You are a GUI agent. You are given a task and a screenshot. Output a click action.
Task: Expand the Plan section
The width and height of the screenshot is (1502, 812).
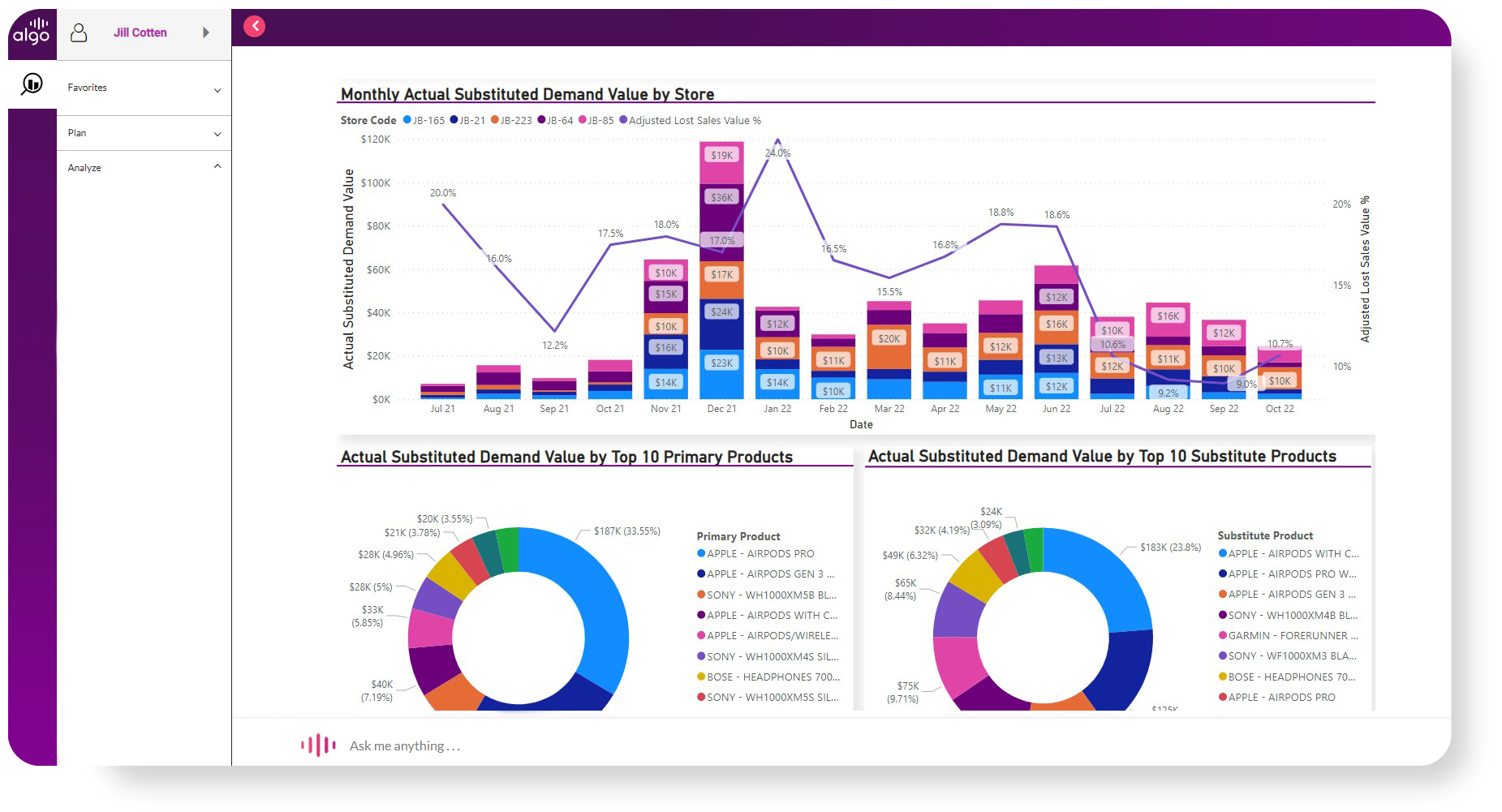click(x=144, y=133)
